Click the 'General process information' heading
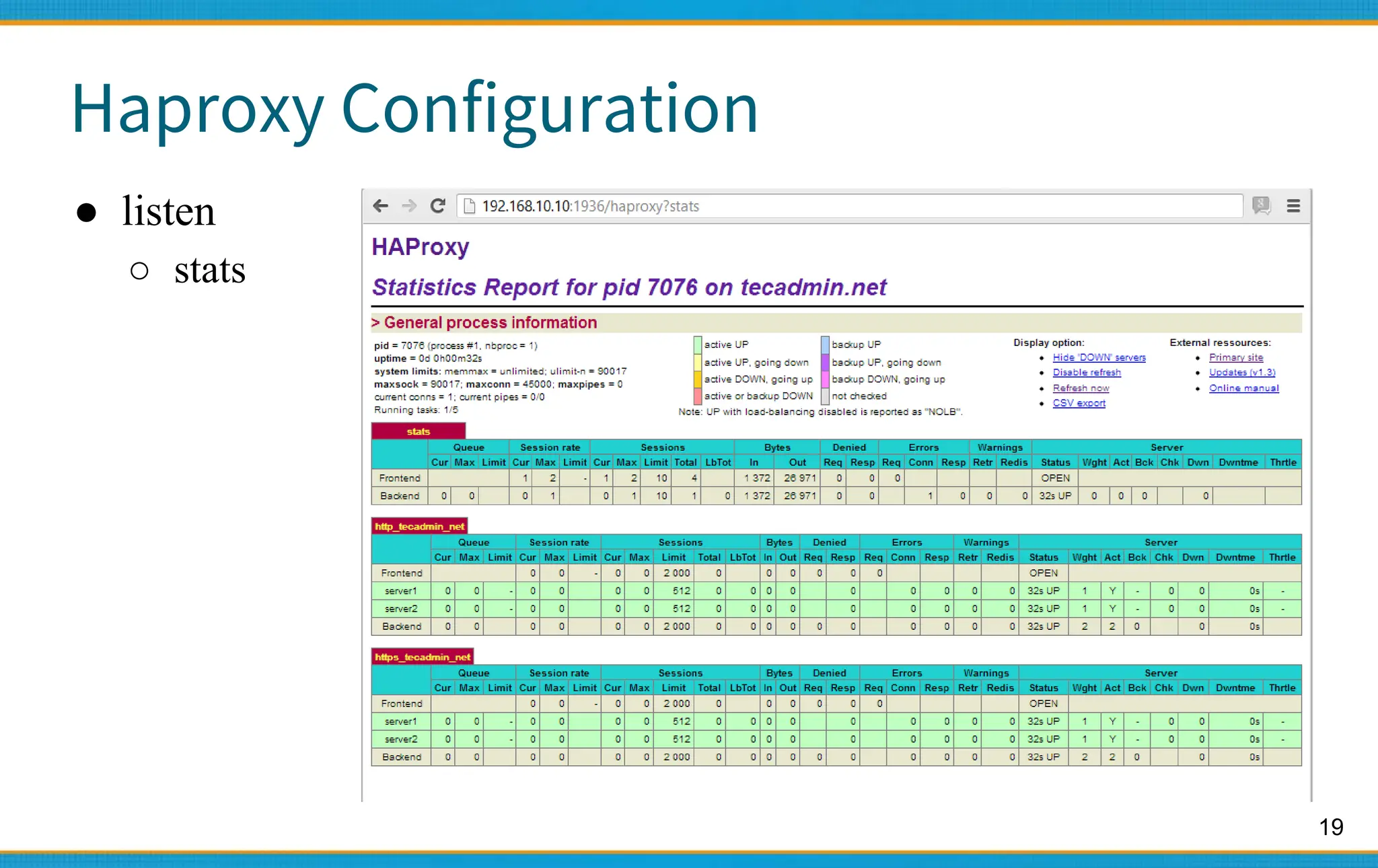Viewport: 1378px width, 868px height. tap(490, 323)
